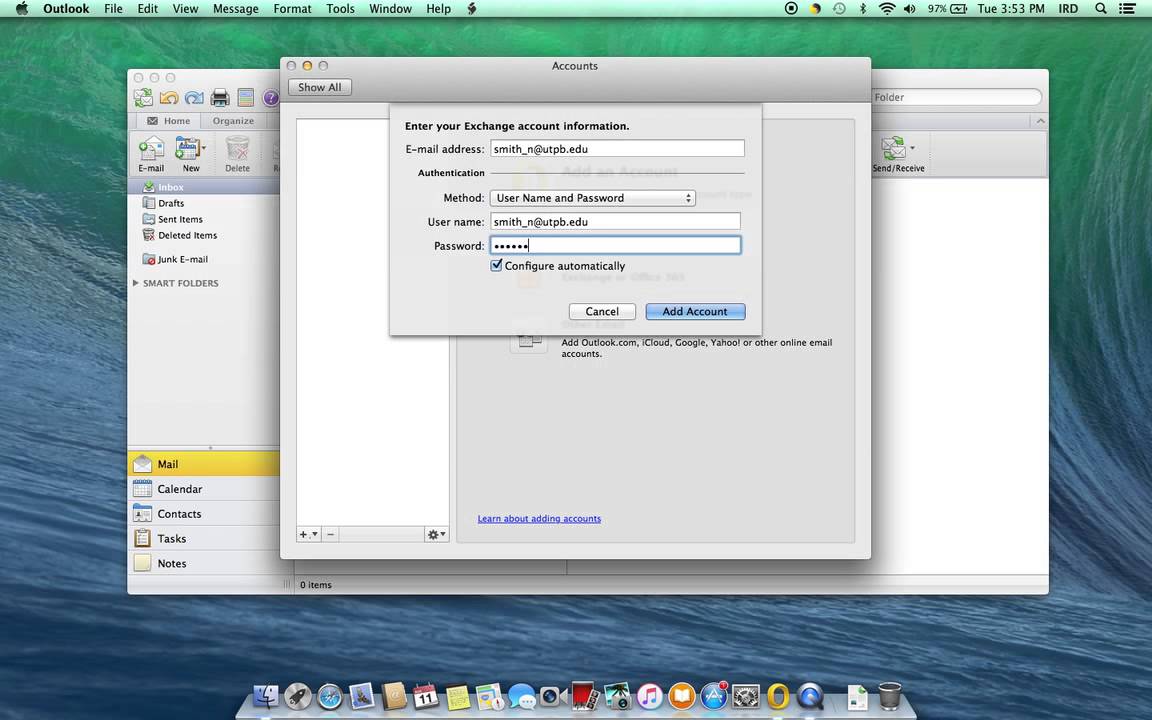Click the Undo arrow icon

click(169, 97)
